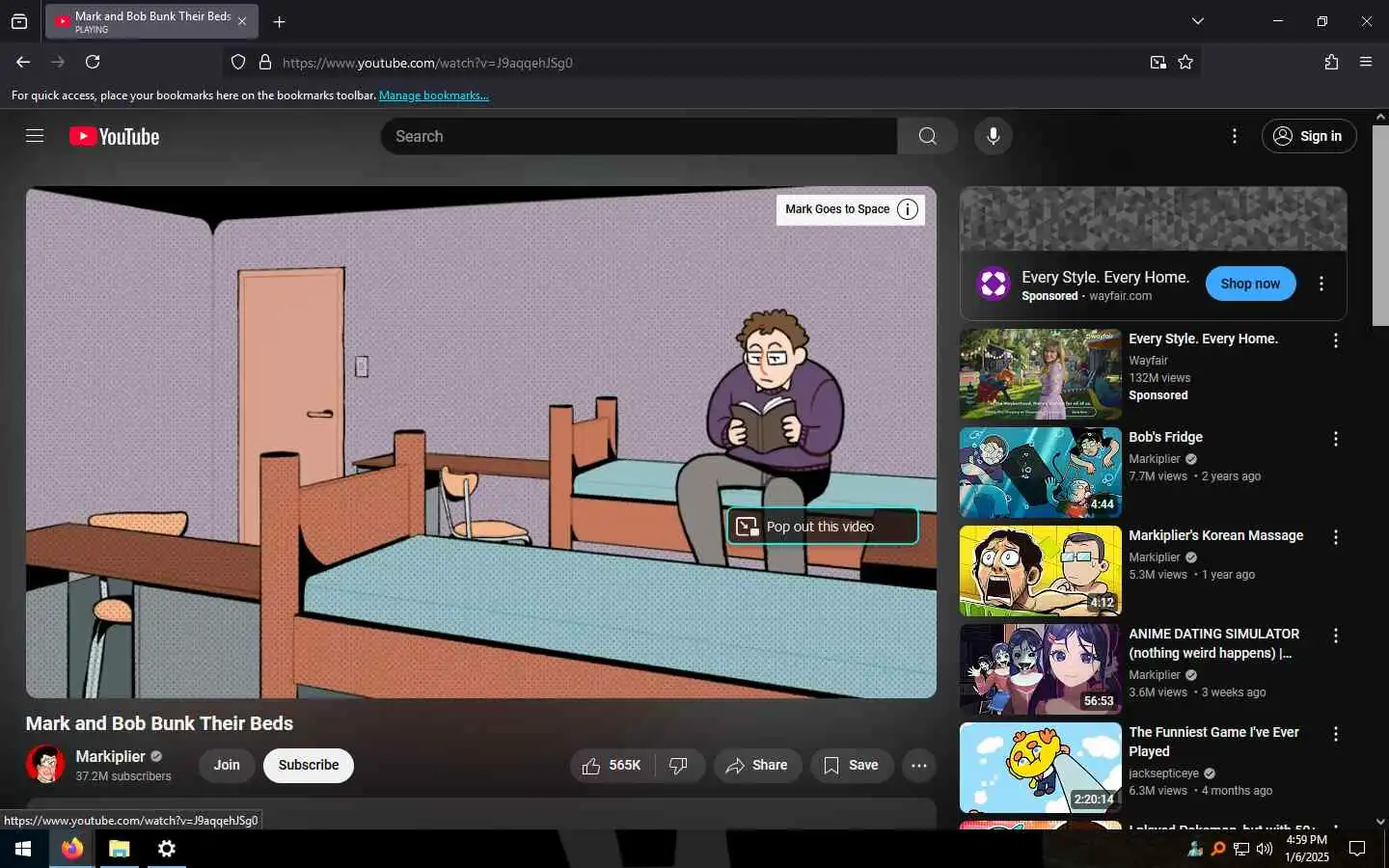Screen dimensions: 1389x868
Task: Bookmark this page with star icon
Action: pos(1185,62)
